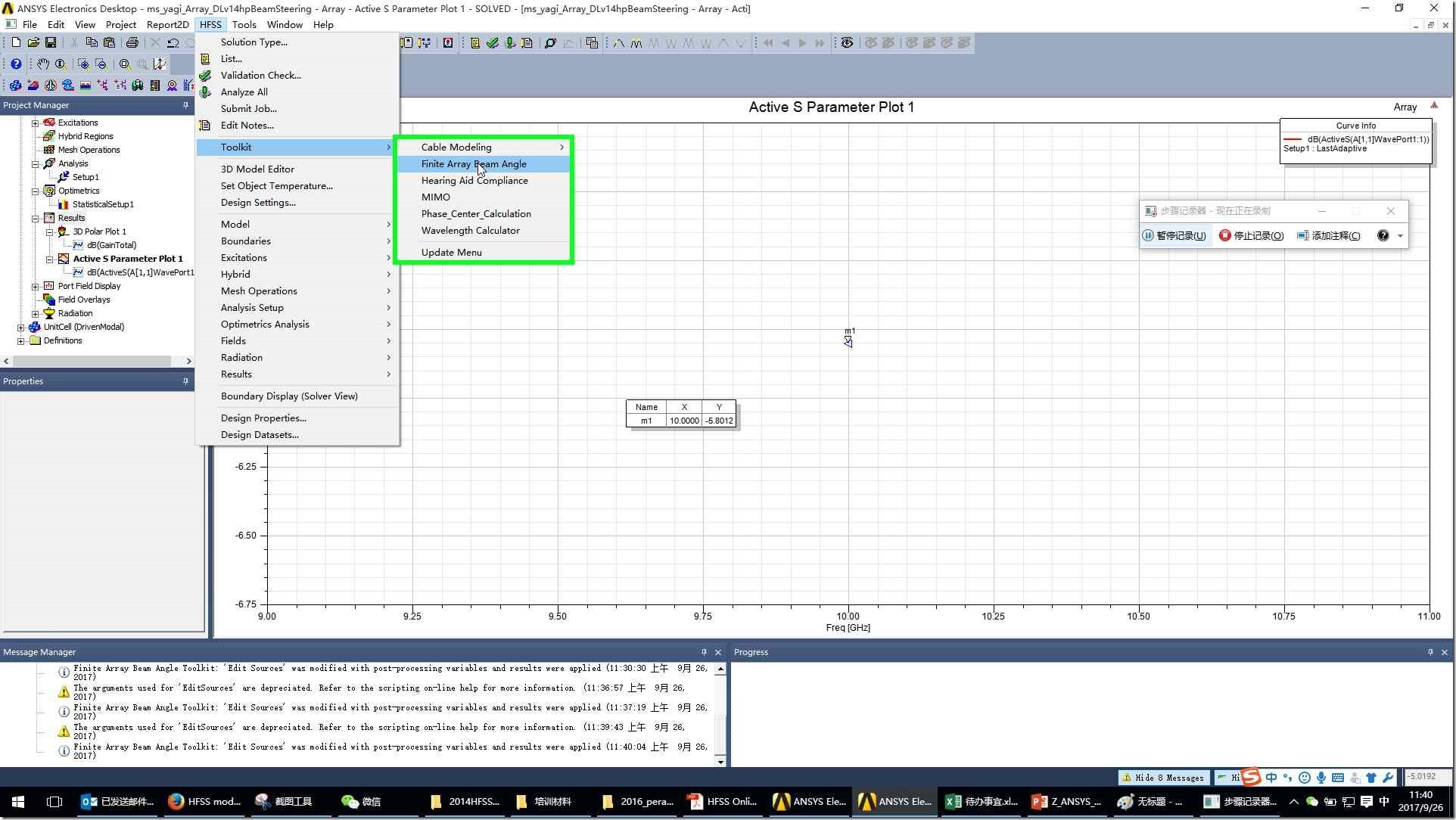
Task: Click the green Validate check toolbar icon
Action: (x=493, y=43)
